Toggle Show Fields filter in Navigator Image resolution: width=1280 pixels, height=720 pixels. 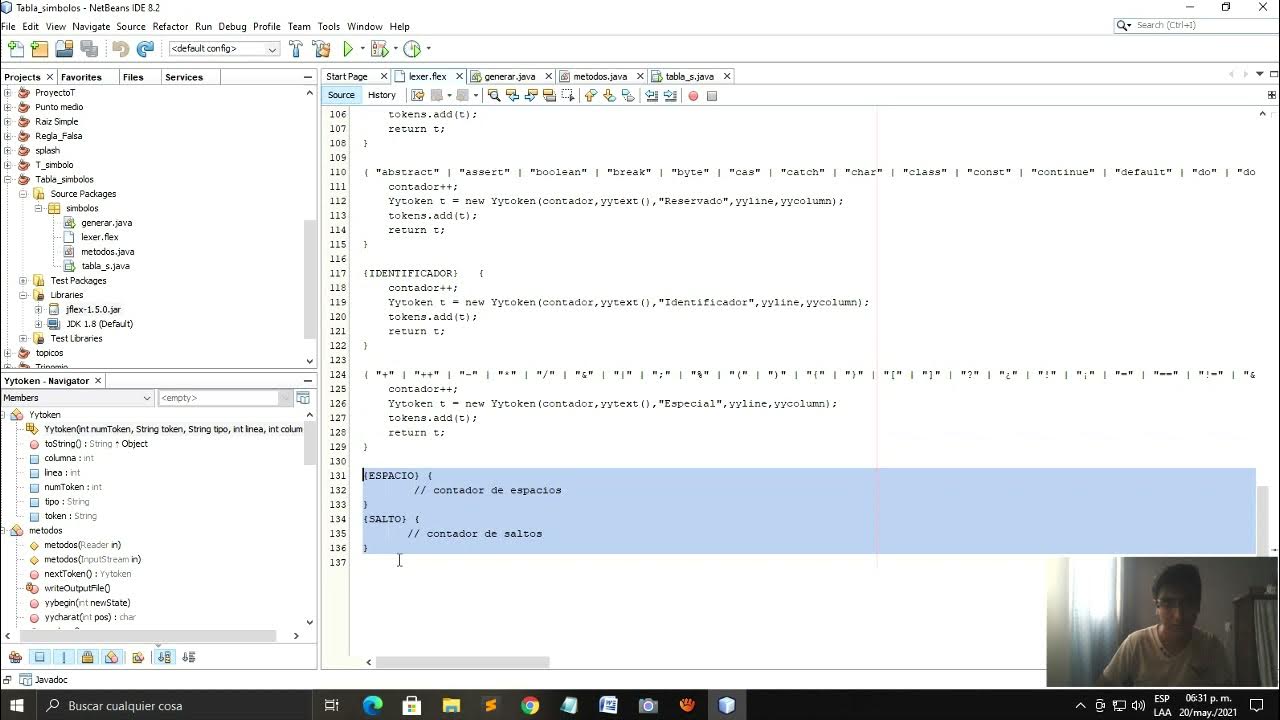[x=40, y=657]
